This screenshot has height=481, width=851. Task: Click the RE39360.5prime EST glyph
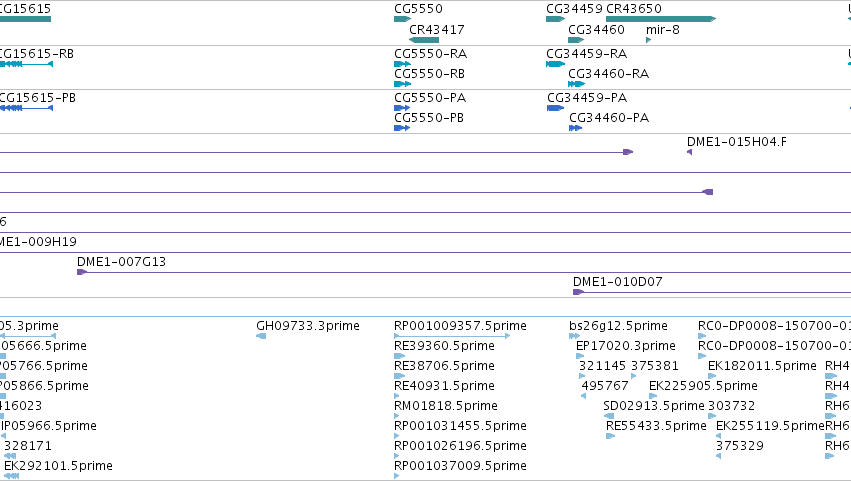tap(399, 356)
